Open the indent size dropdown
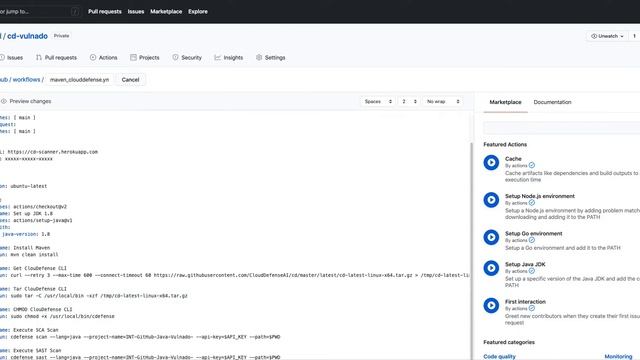 (409, 101)
